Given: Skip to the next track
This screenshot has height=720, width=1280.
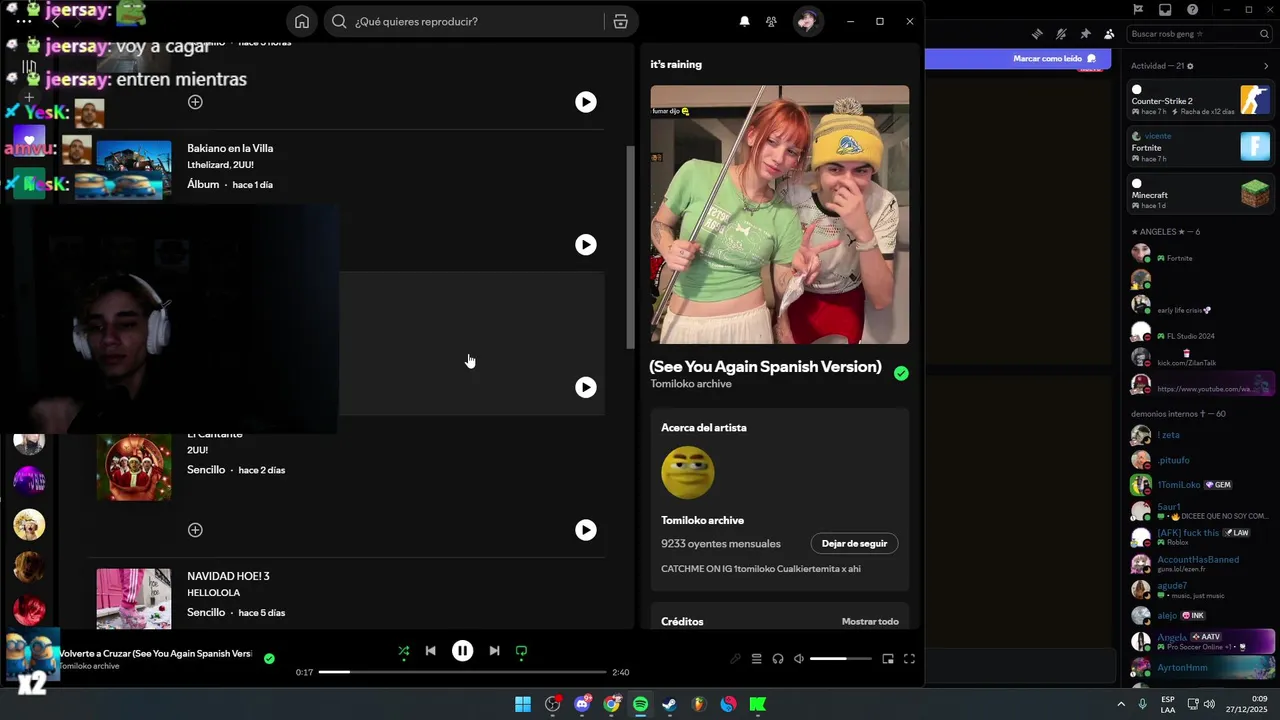Looking at the screenshot, I should (x=494, y=651).
